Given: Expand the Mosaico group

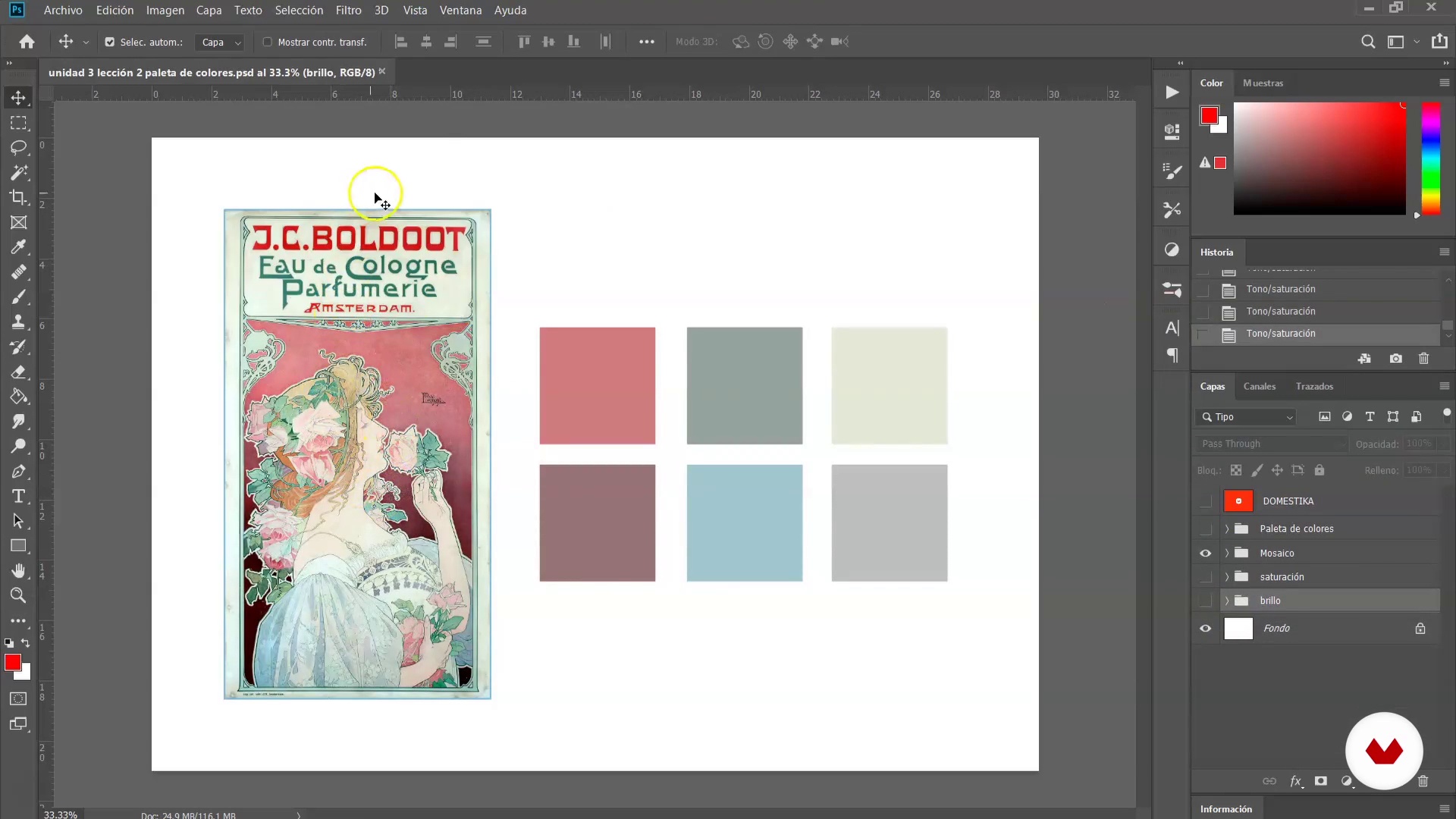Looking at the screenshot, I should pyautogui.click(x=1226, y=553).
